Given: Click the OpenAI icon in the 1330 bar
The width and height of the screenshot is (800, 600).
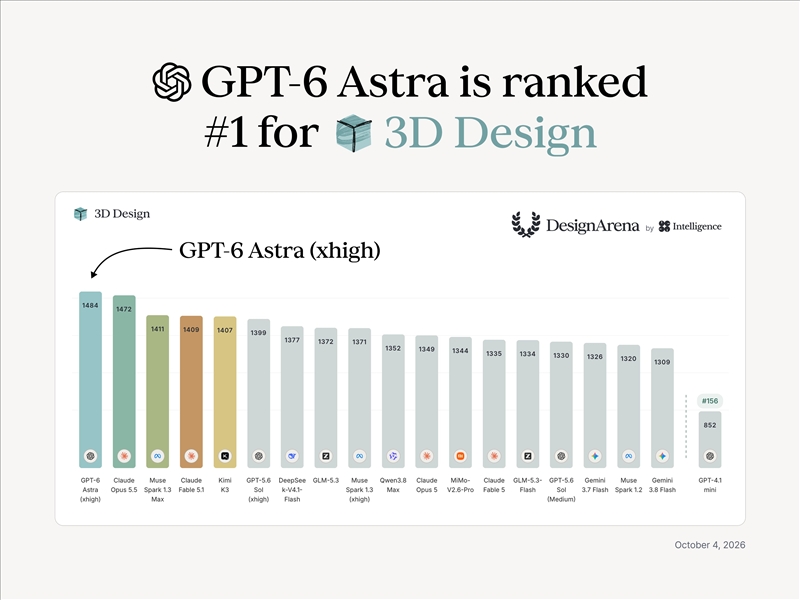Looking at the screenshot, I should (561, 456).
